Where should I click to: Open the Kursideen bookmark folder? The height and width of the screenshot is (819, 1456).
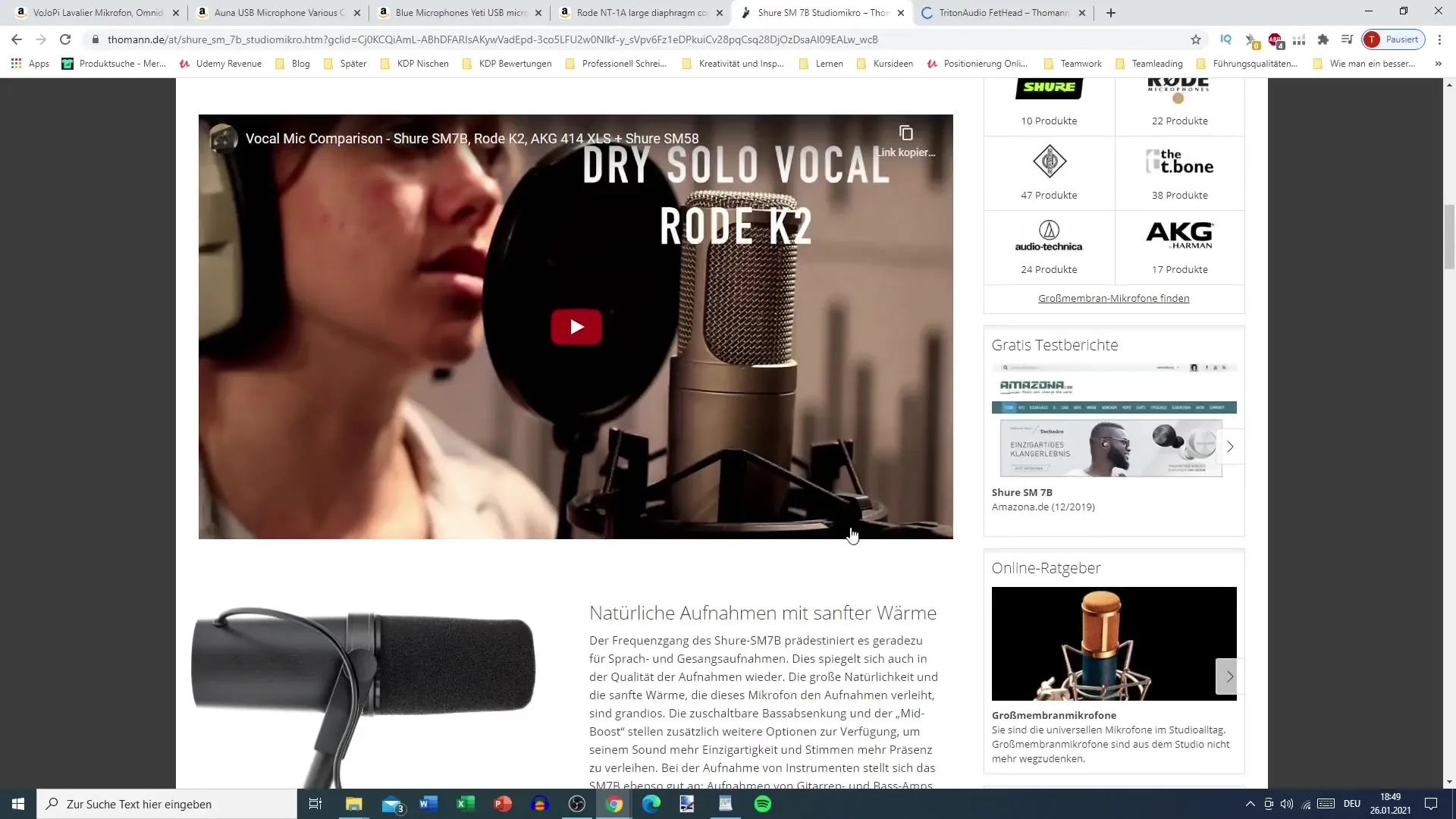click(x=885, y=64)
